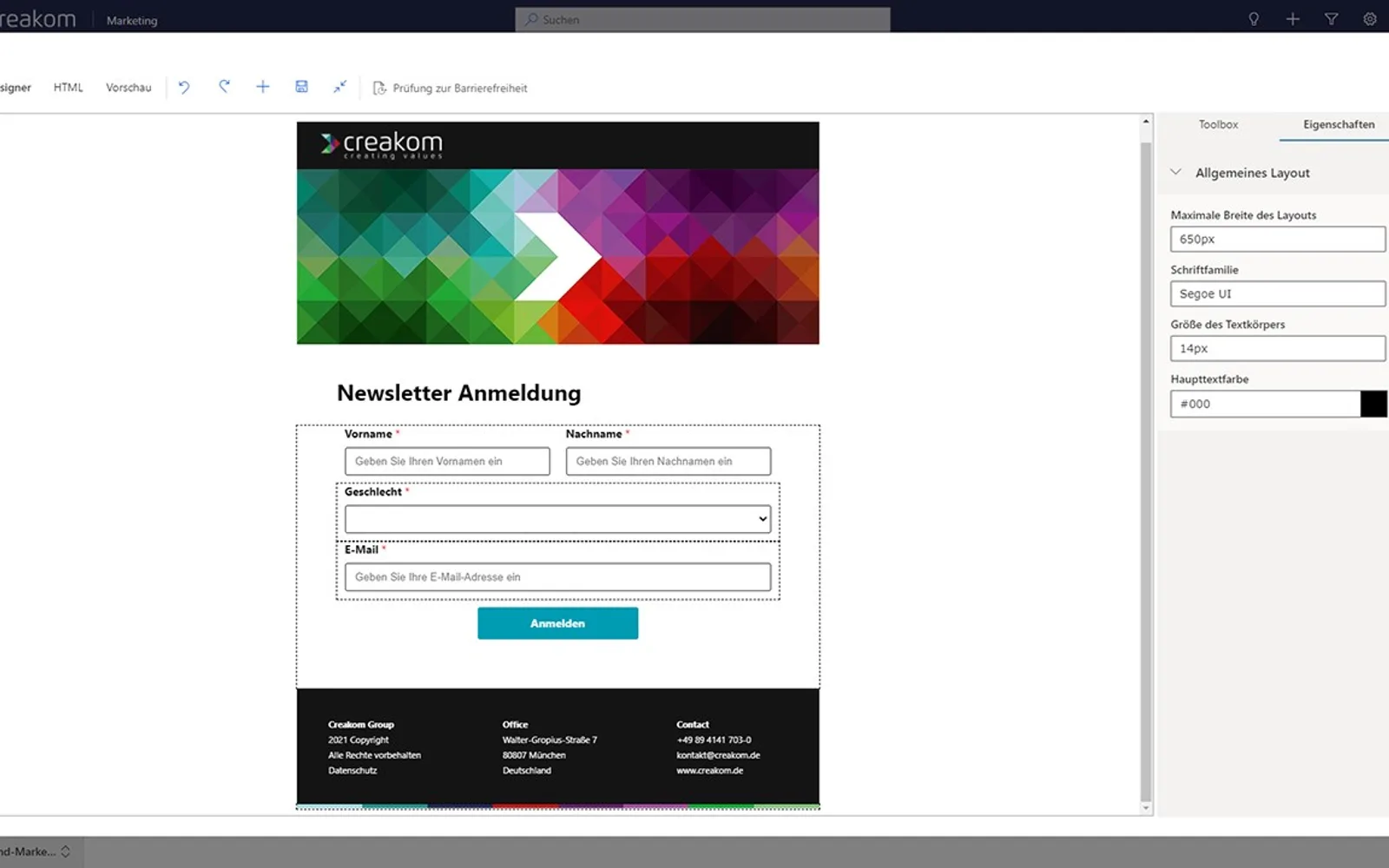Open the Geschlecht dropdown

tap(557, 519)
